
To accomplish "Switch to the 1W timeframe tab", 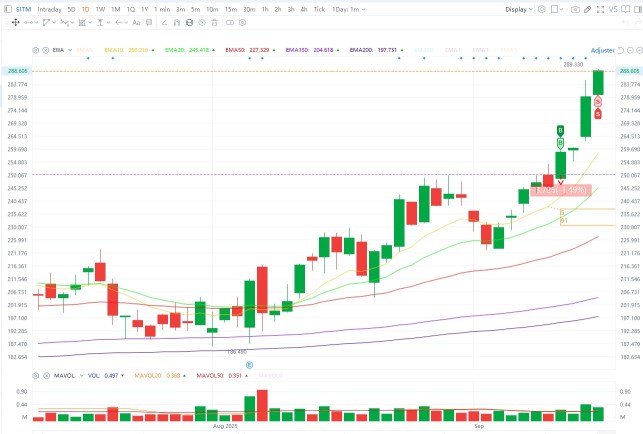I will click(x=100, y=9).
